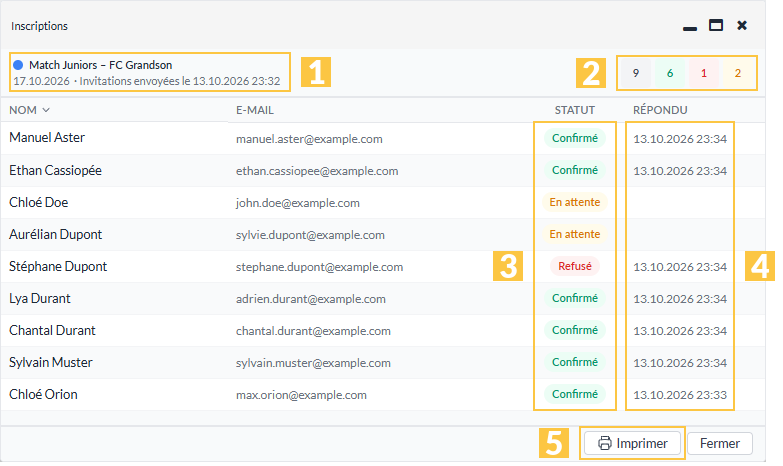Select the Match Juniors – FC Grandson title

tap(100, 65)
